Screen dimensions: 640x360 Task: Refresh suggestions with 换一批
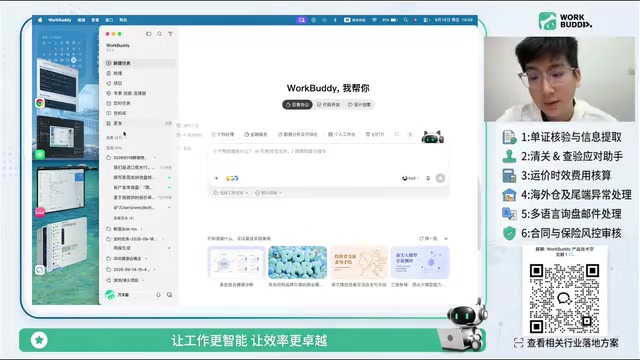pos(428,238)
